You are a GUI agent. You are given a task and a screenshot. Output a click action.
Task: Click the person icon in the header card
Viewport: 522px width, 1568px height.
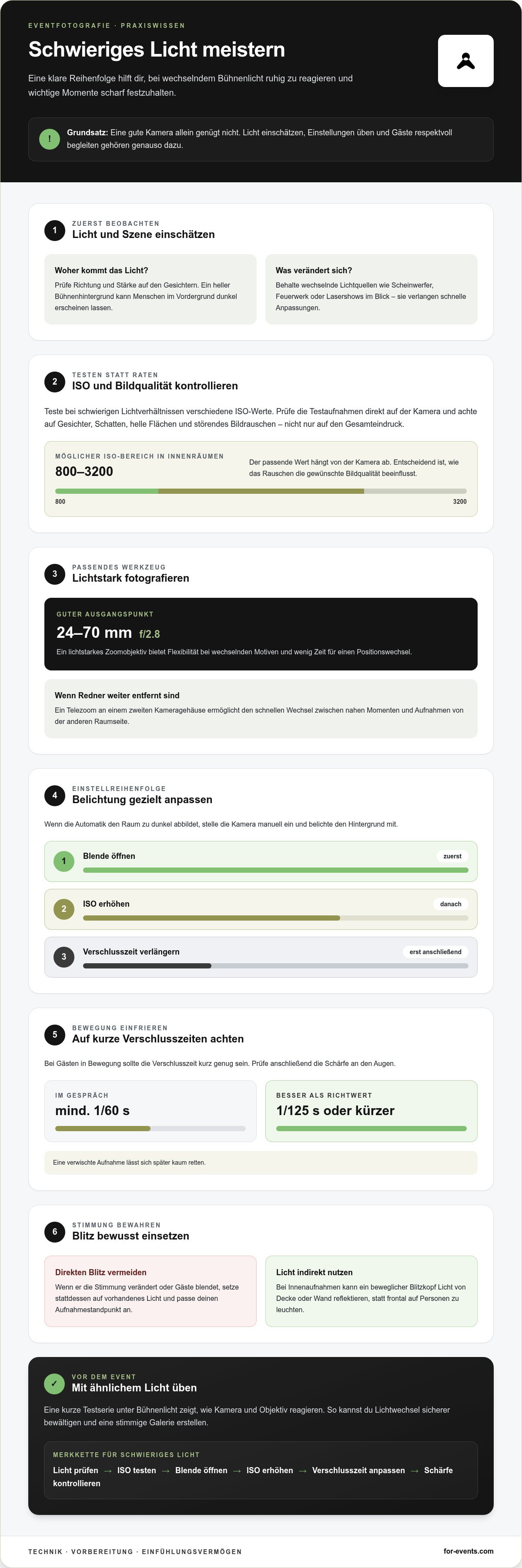(465, 61)
